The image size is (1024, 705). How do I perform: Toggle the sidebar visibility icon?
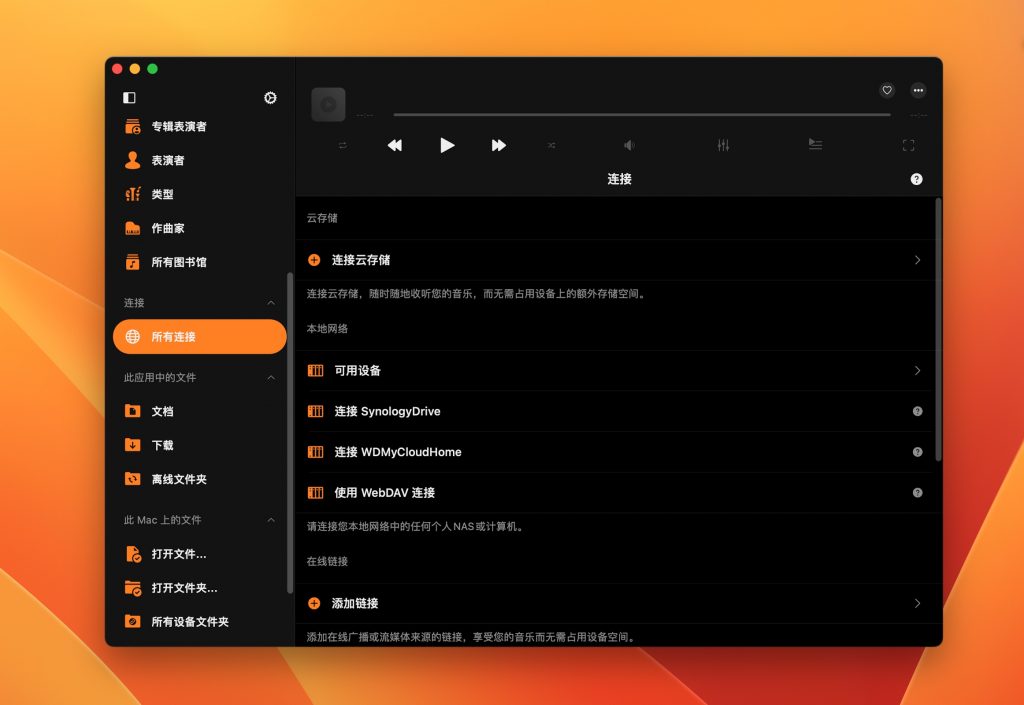click(x=131, y=95)
